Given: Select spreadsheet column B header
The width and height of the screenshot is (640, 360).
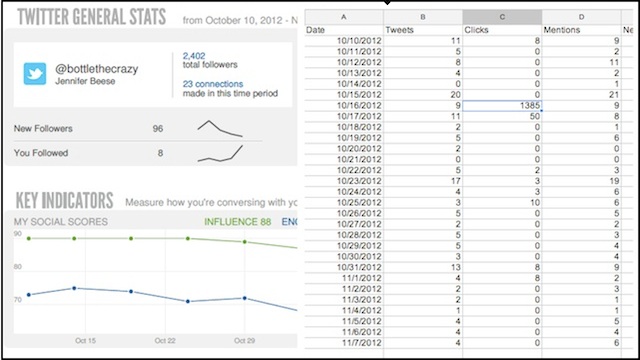Looking at the screenshot, I should tap(423, 17).
